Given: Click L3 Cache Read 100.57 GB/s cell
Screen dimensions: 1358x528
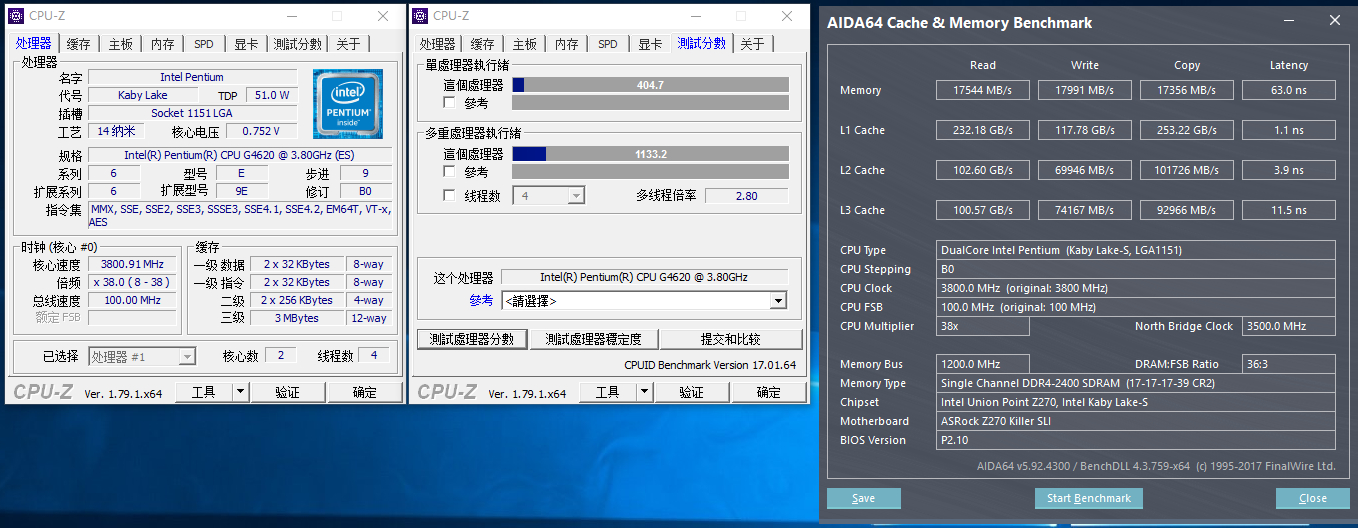Looking at the screenshot, I should pos(983,210).
